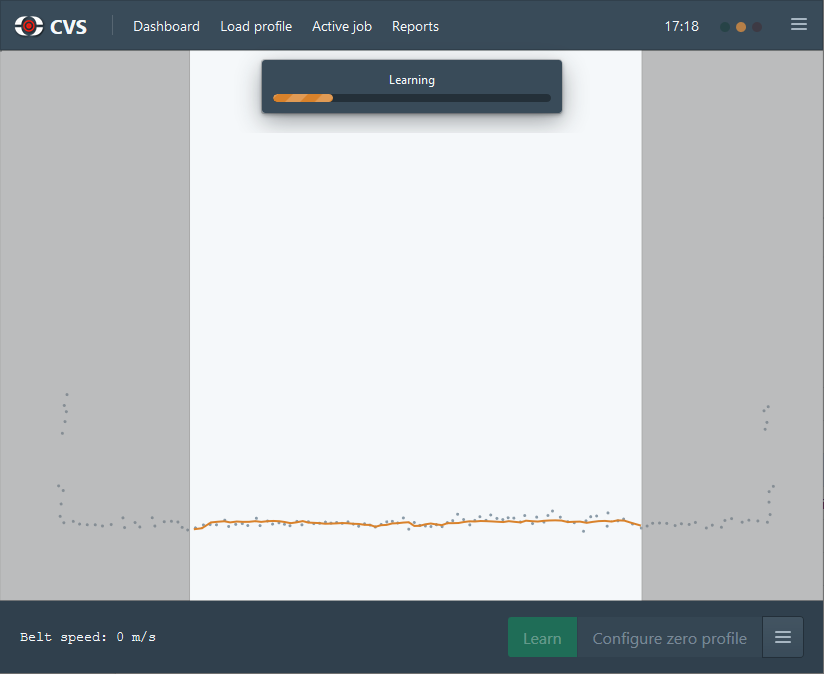Click the Belt speed: 0 m/s readout
824x674 pixels.
(88, 637)
